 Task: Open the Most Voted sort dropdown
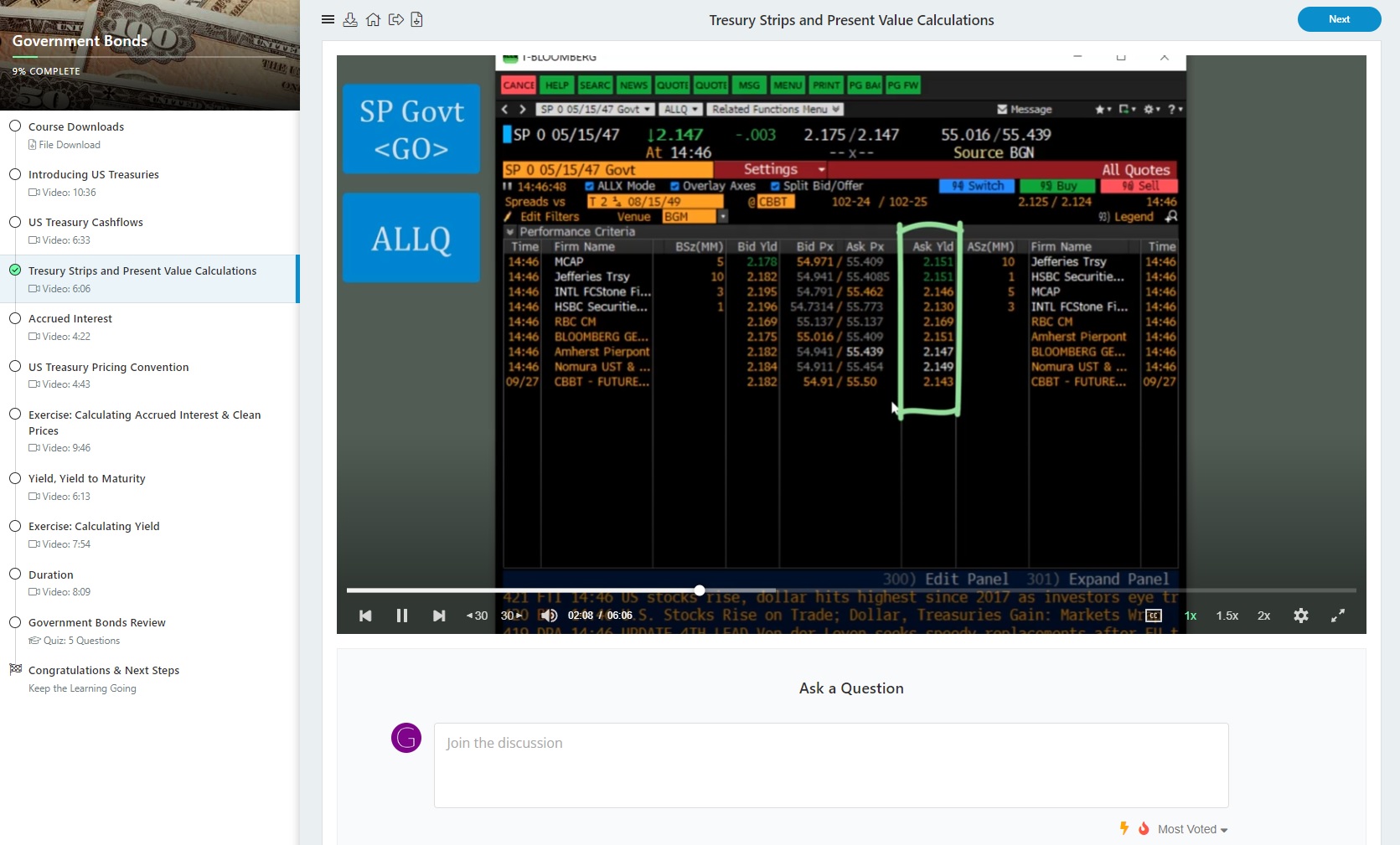click(1192, 829)
